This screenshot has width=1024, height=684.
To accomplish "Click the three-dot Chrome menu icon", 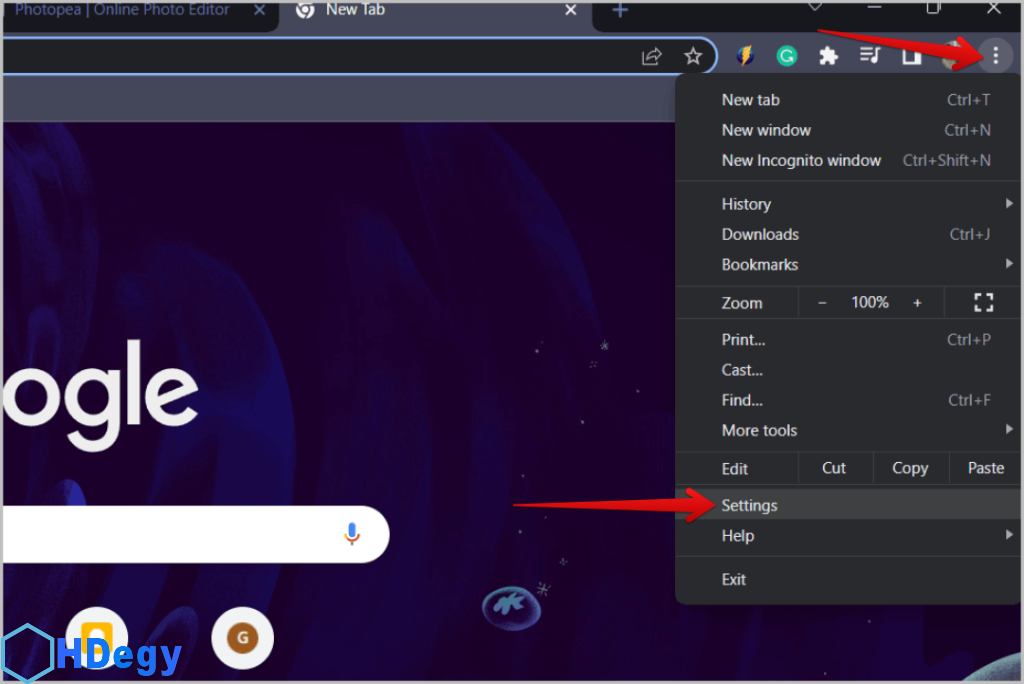I will click(x=994, y=56).
